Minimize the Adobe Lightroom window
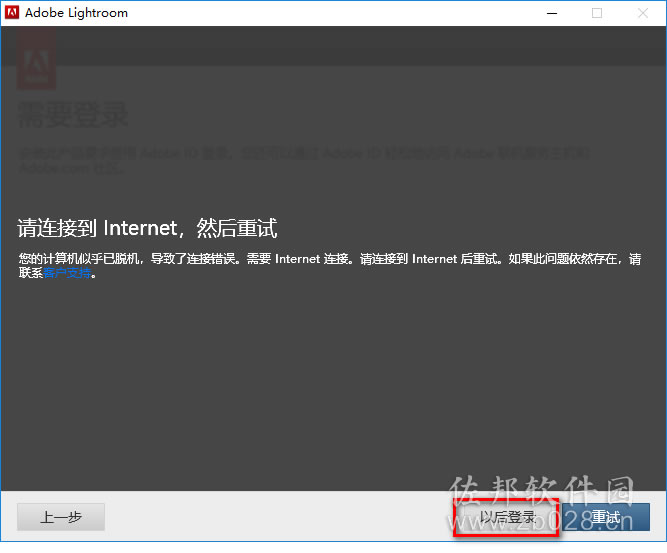The image size is (667, 553). point(552,13)
